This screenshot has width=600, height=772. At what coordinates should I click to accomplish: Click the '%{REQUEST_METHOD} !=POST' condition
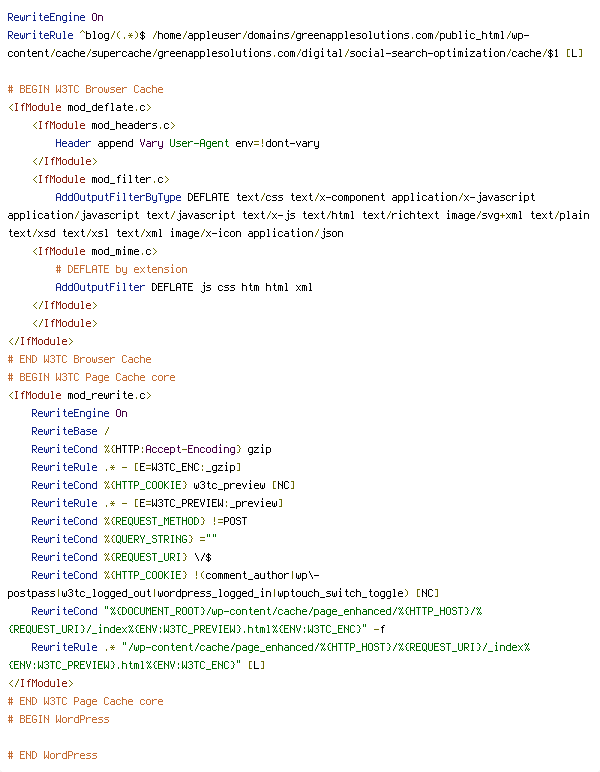pyautogui.click(x=175, y=521)
